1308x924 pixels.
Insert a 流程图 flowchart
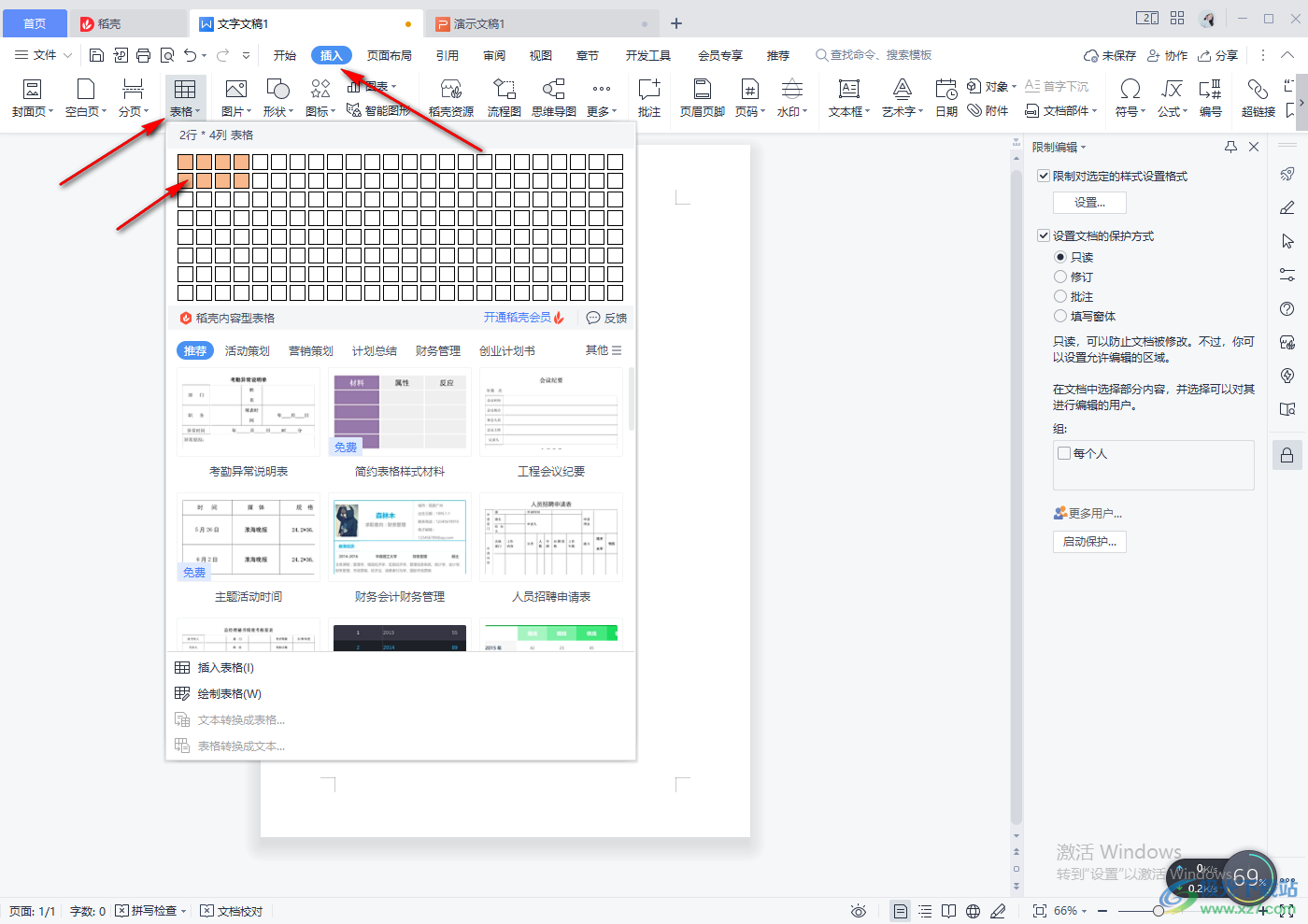[x=504, y=98]
